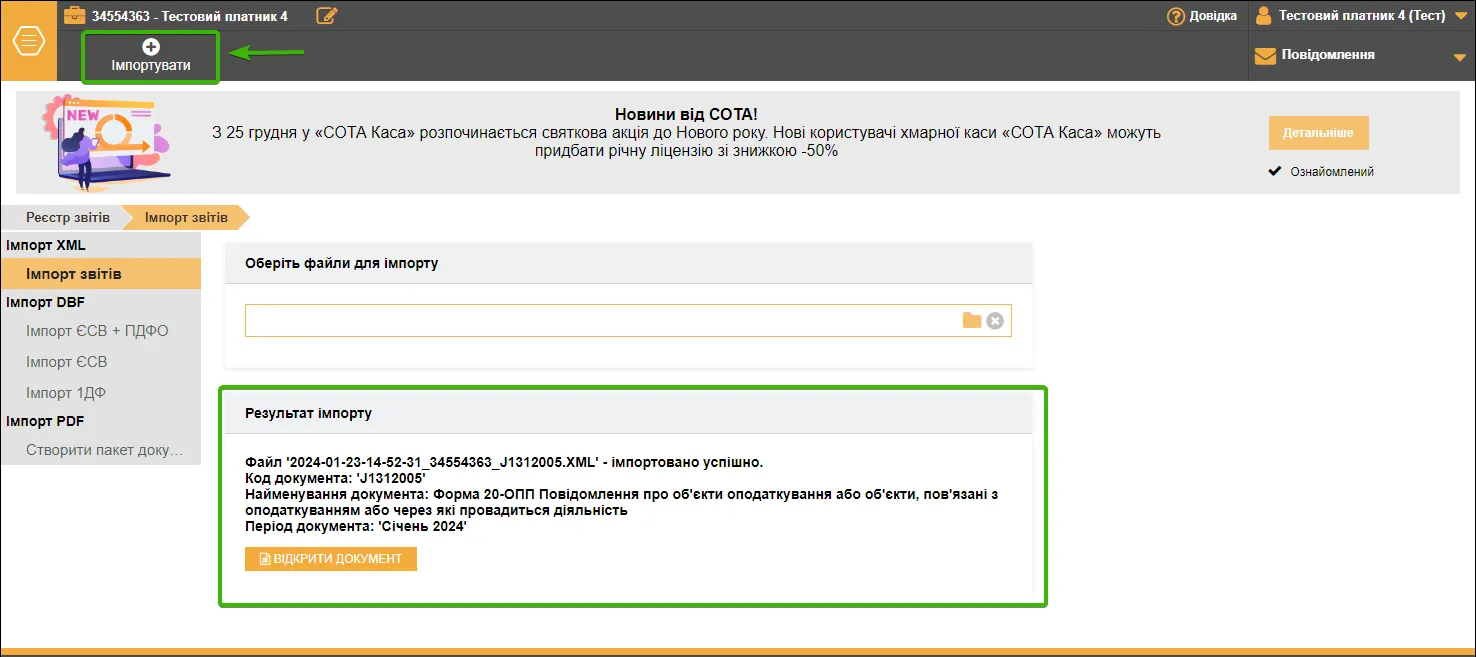Choose Імпорт ЄСВ in sidebar
1476x657 pixels.
click(x=66, y=362)
